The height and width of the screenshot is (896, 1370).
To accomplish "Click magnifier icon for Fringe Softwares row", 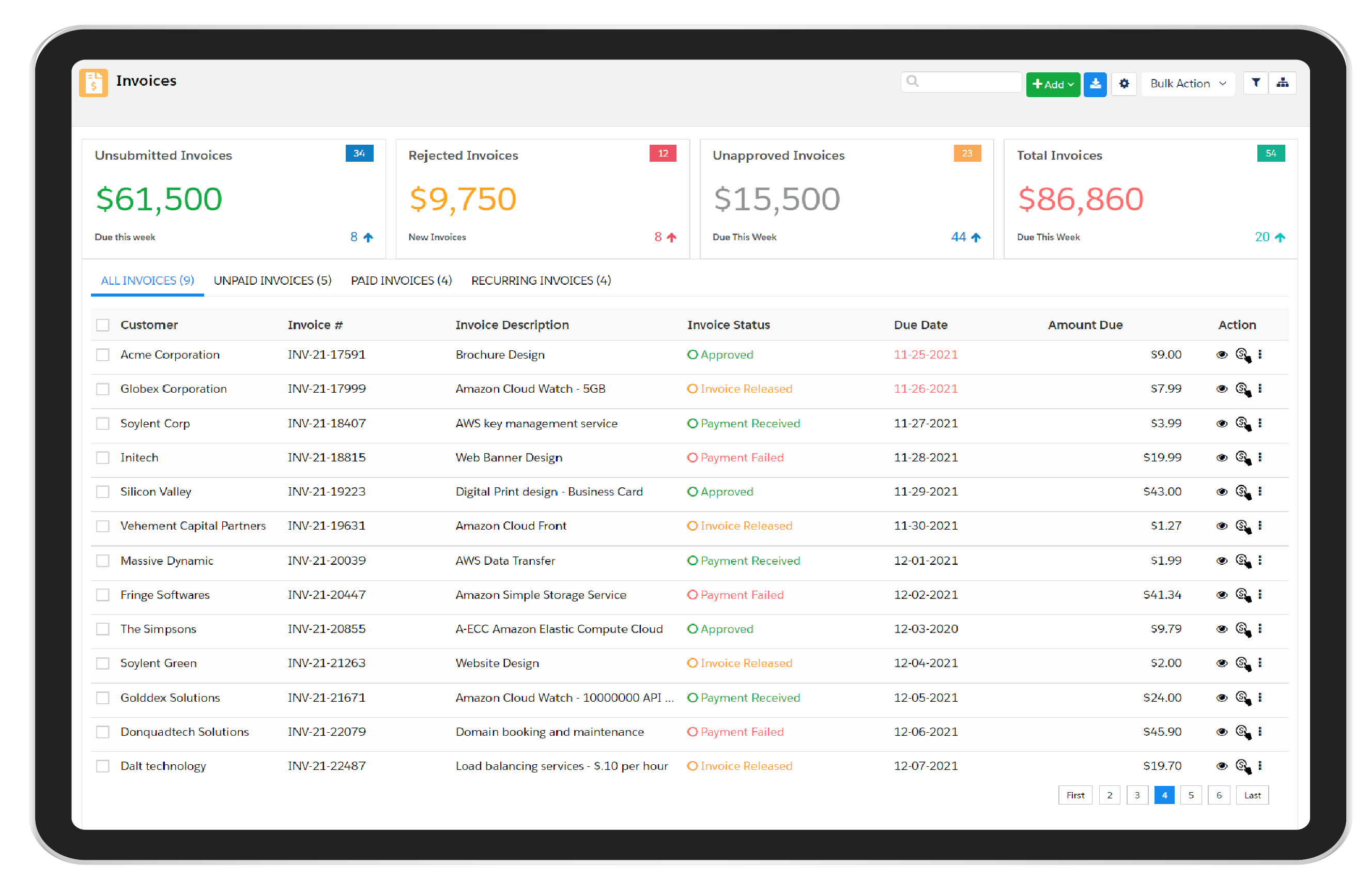I will [1243, 595].
